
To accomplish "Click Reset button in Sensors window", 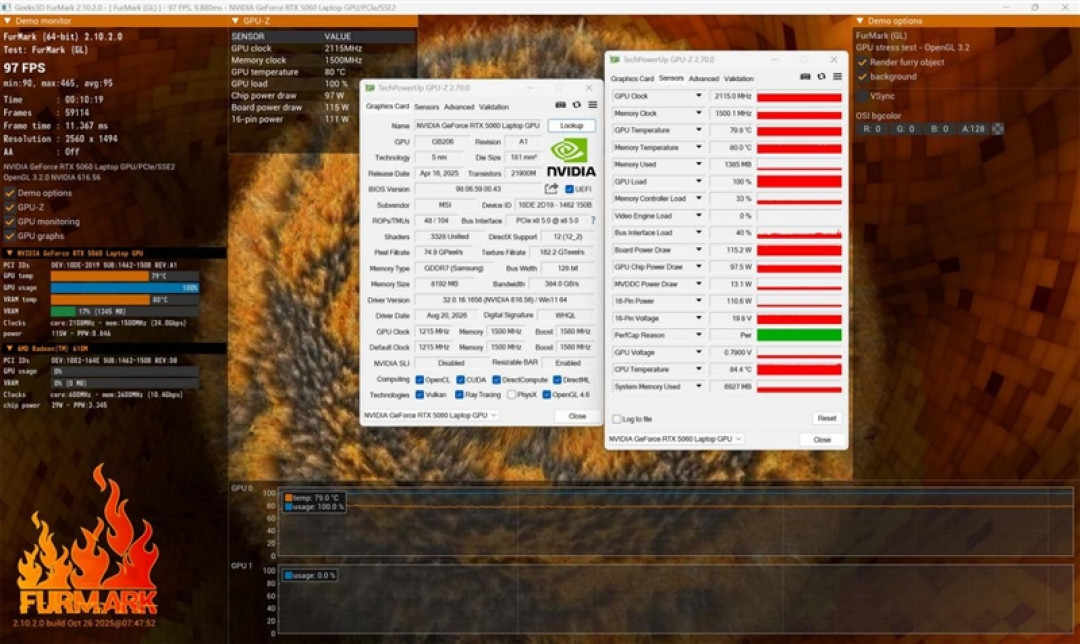I will pyautogui.click(x=827, y=418).
